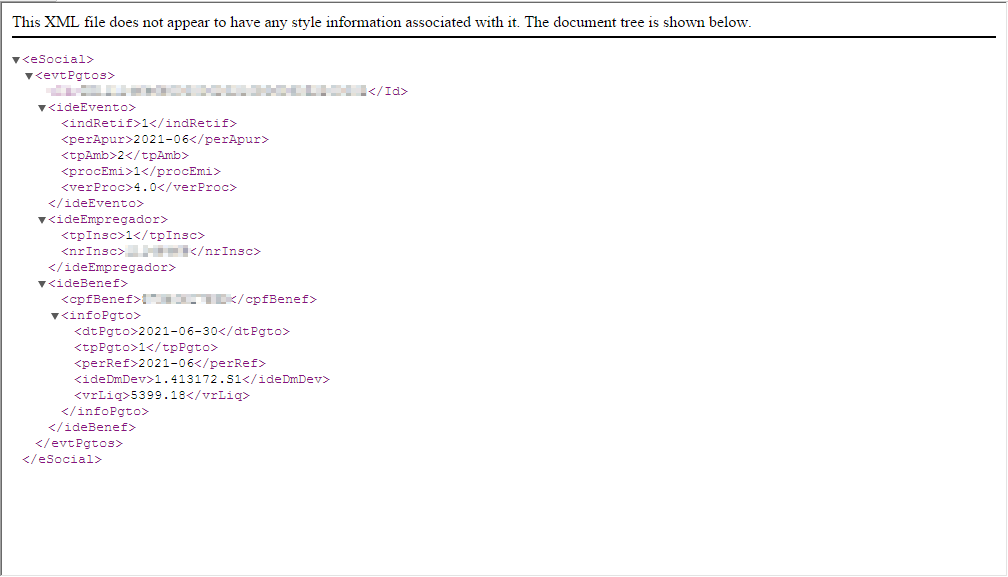Click the closing evtPgtos tag
This screenshot has height=577, width=1008.
[x=79, y=444]
